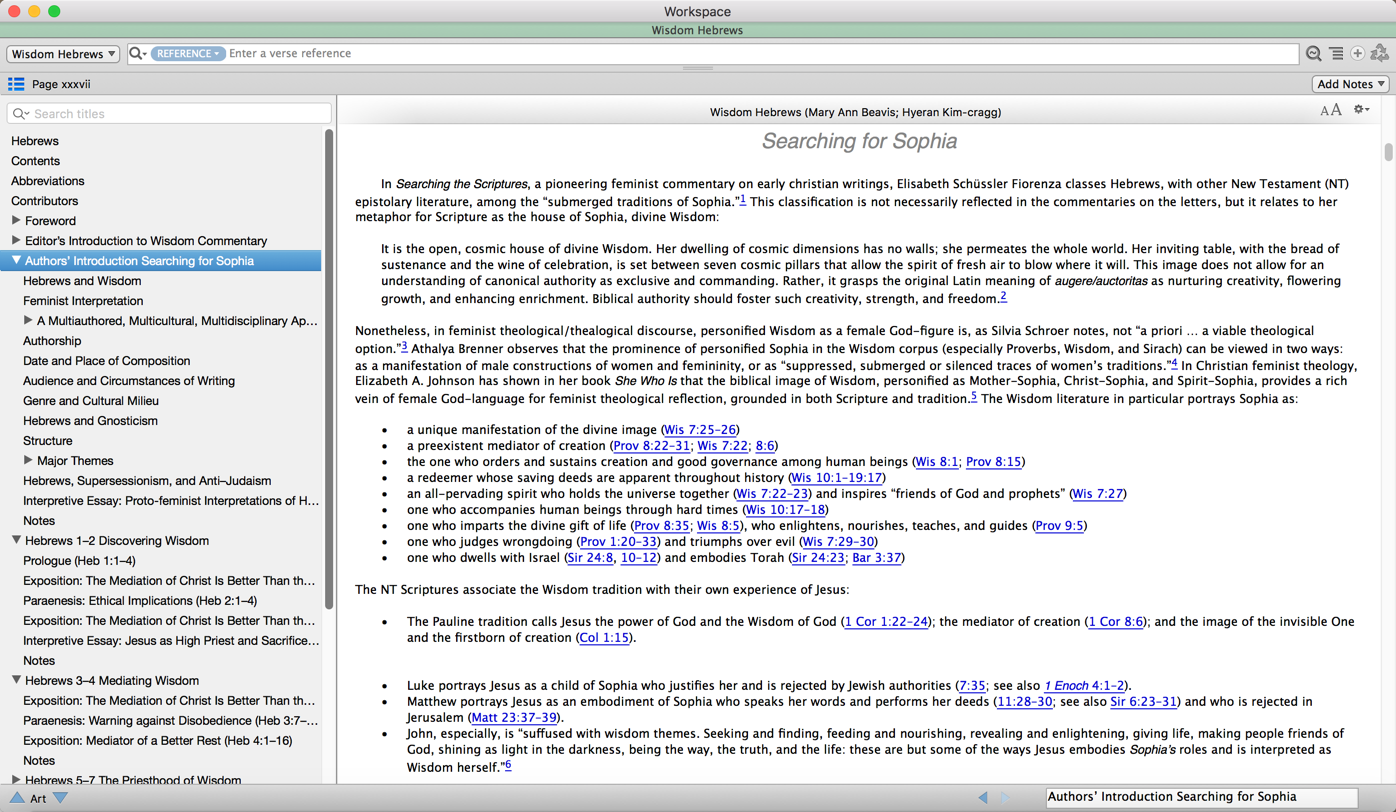Follow the Sir 6:23–31 link

tap(1143, 702)
